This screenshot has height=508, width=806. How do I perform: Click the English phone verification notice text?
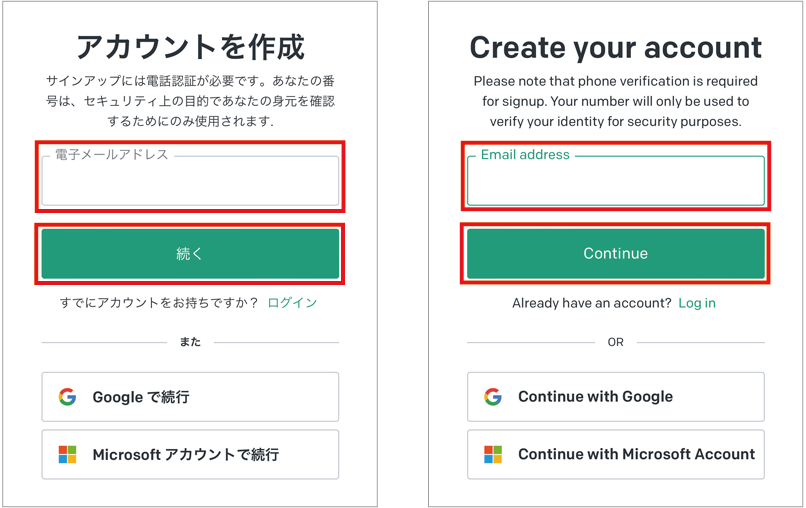point(616,101)
